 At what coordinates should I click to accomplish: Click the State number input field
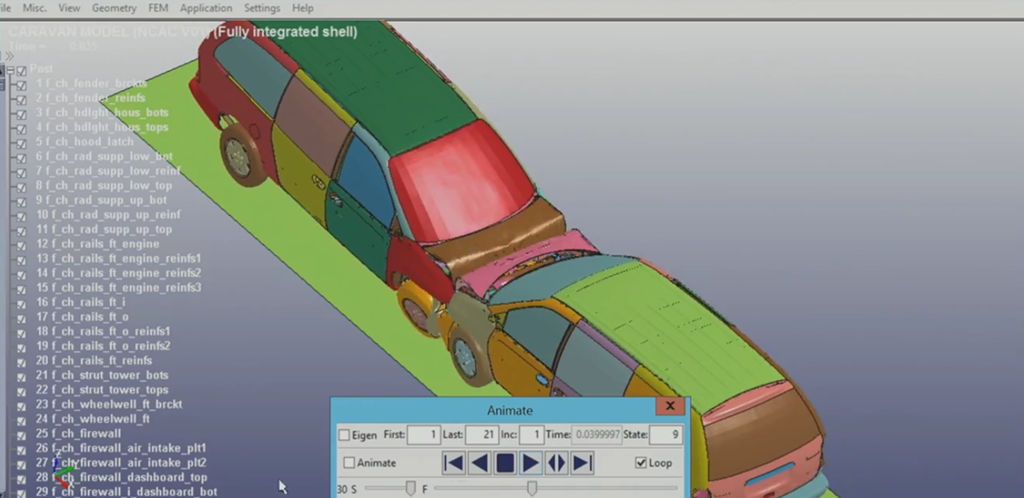(x=664, y=435)
